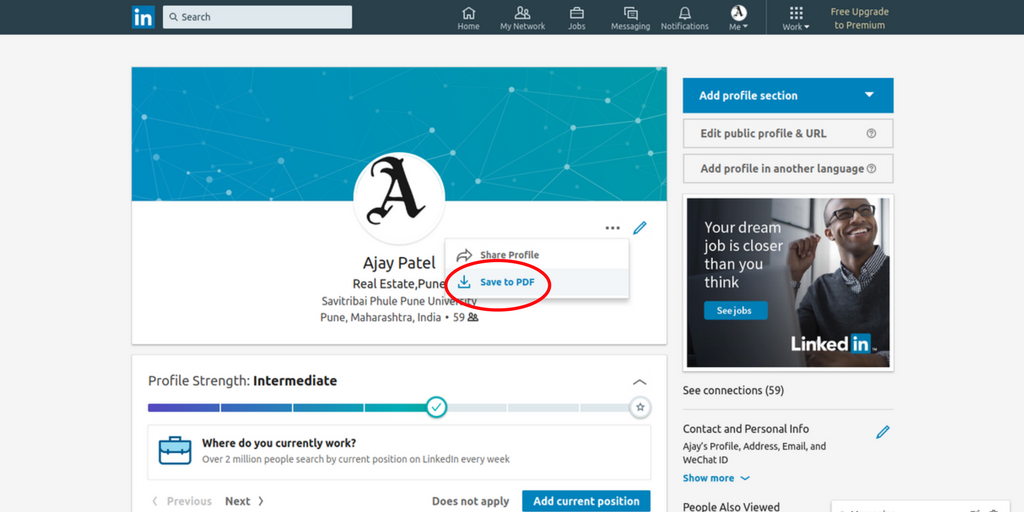Click the three-dots More button on profile

coord(612,228)
